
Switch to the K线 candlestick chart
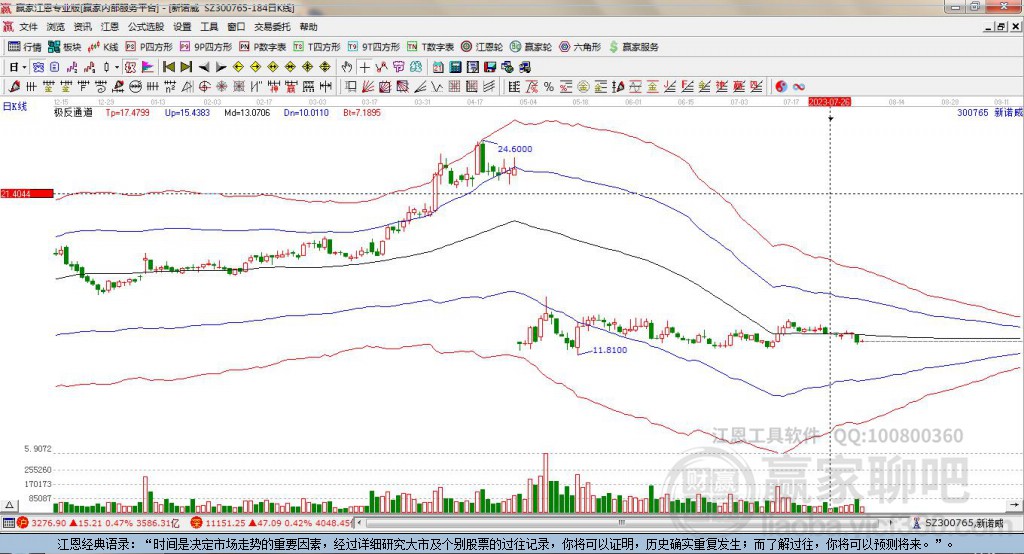pos(103,47)
